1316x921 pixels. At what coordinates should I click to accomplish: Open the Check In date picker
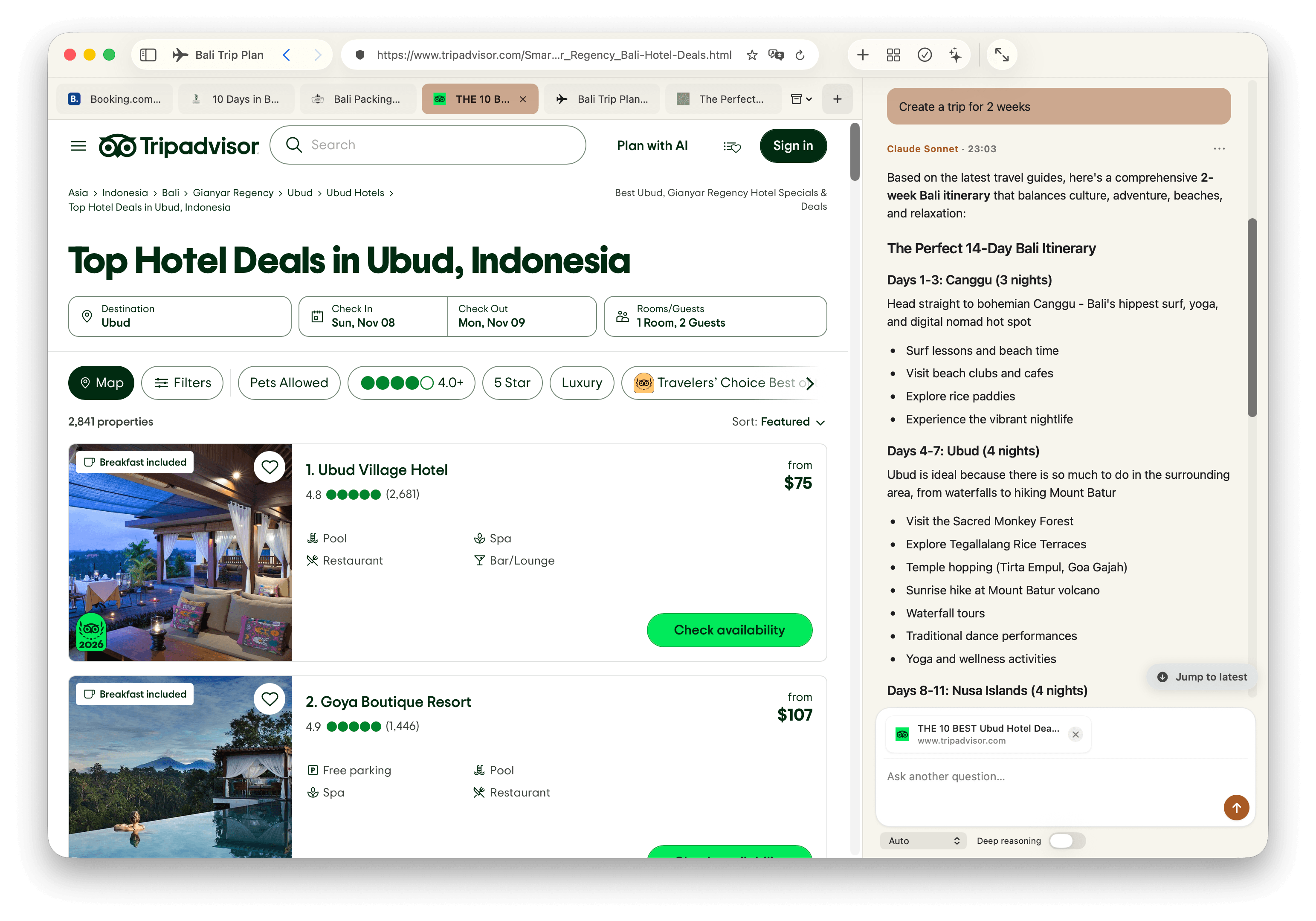coord(373,316)
